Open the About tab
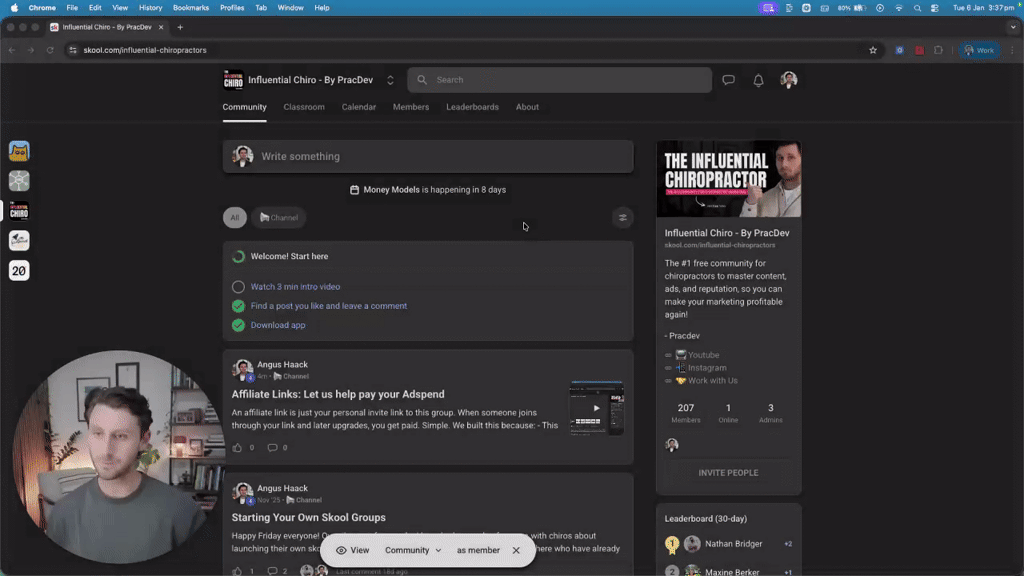This screenshot has height=576, width=1024. pos(527,107)
